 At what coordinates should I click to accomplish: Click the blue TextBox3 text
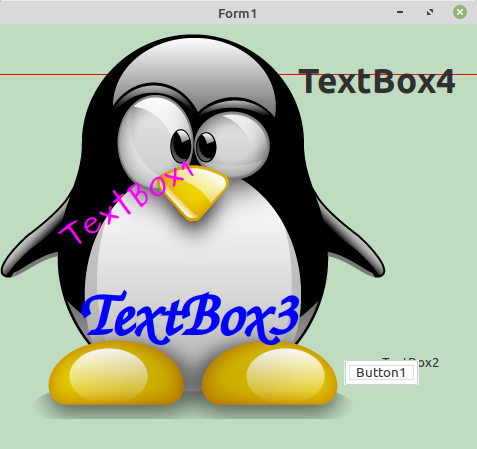point(191,318)
